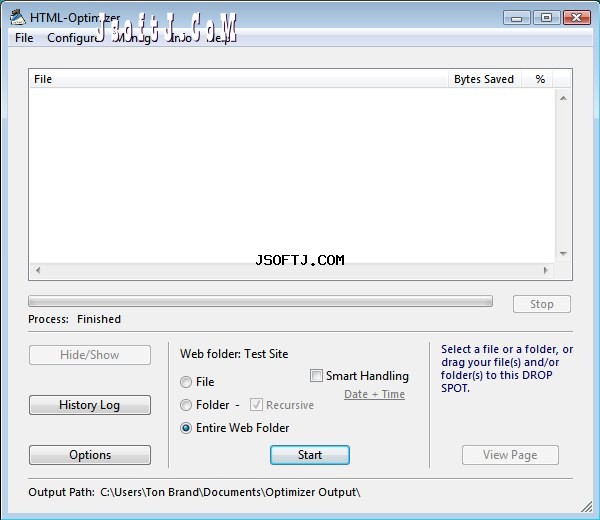Click the list's scroll-right arrow
This screenshot has height=520, width=600.
[x=545, y=270]
